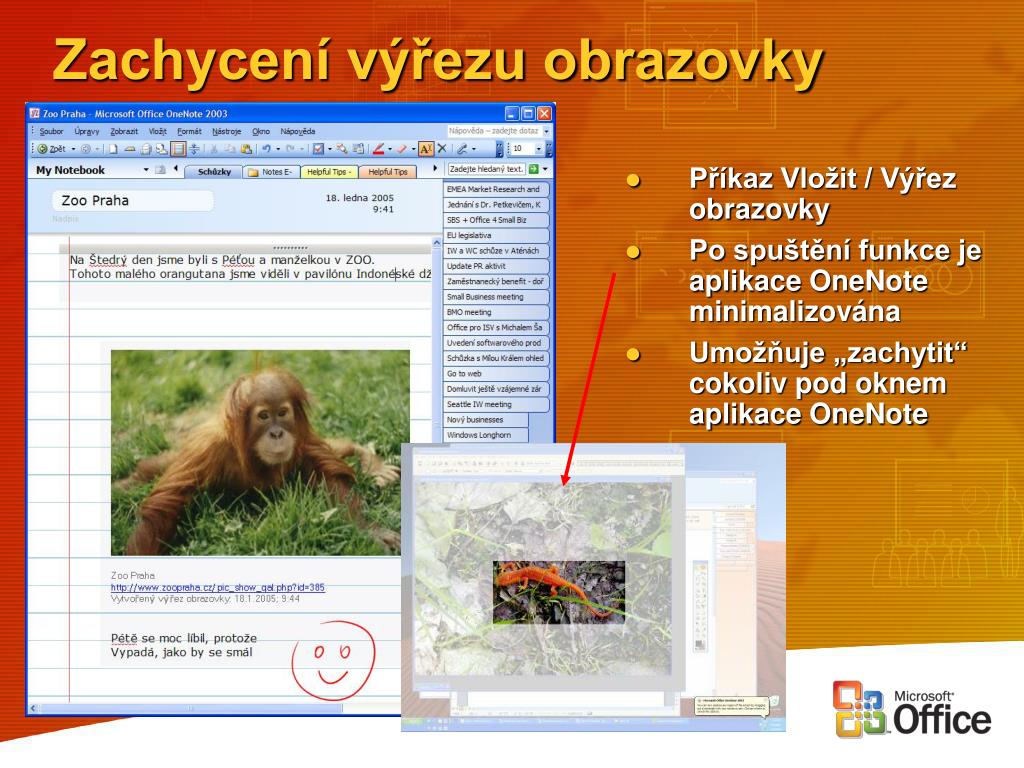The height and width of the screenshot is (768, 1024).
Task: Expand the My Notebook dropdown arrow
Action: 146,170
